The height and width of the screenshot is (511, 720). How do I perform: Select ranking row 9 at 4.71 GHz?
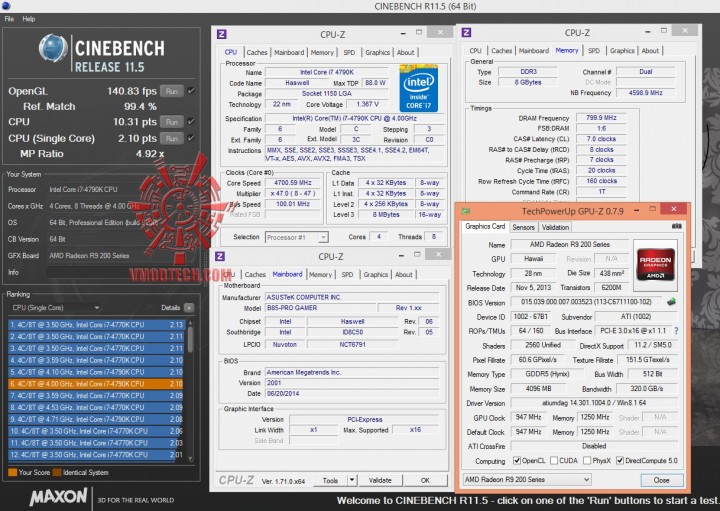(x=96, y=419)
